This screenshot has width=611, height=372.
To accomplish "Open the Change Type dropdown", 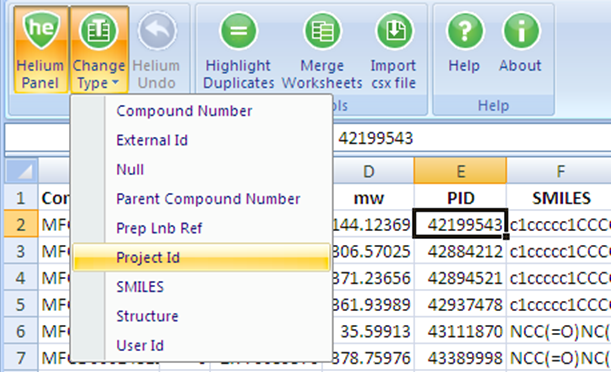I will [x=99, y=50].
